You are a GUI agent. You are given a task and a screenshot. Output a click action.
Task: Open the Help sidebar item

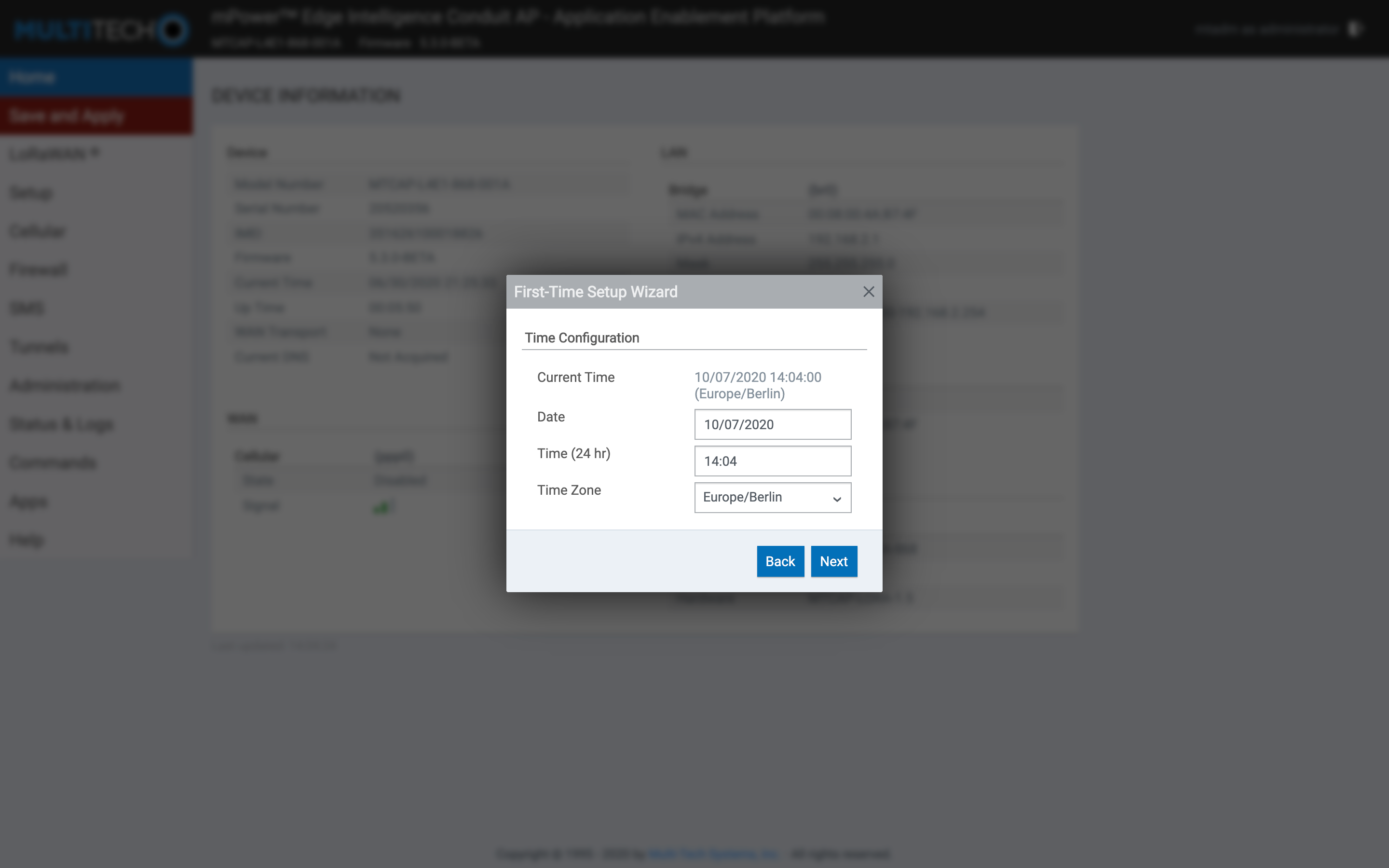coord(27,540)
